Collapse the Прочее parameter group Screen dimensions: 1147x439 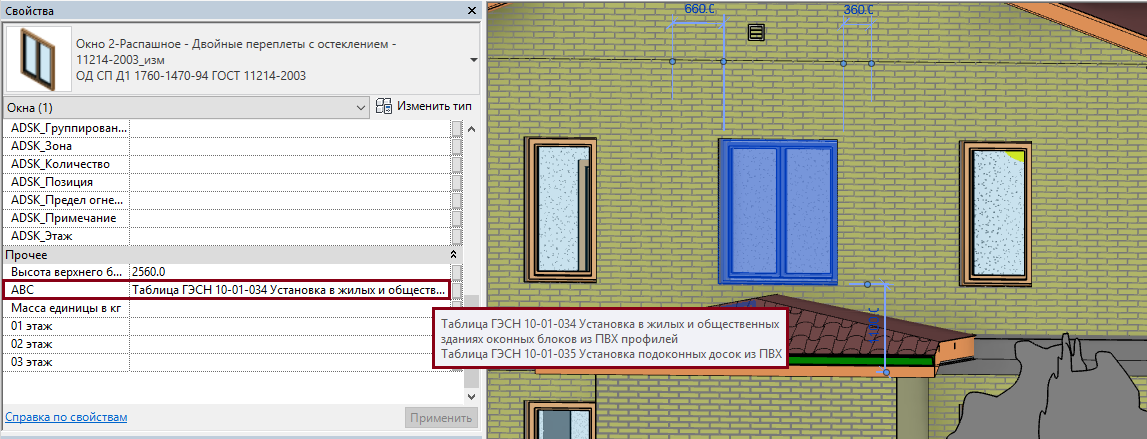(452, 255)
